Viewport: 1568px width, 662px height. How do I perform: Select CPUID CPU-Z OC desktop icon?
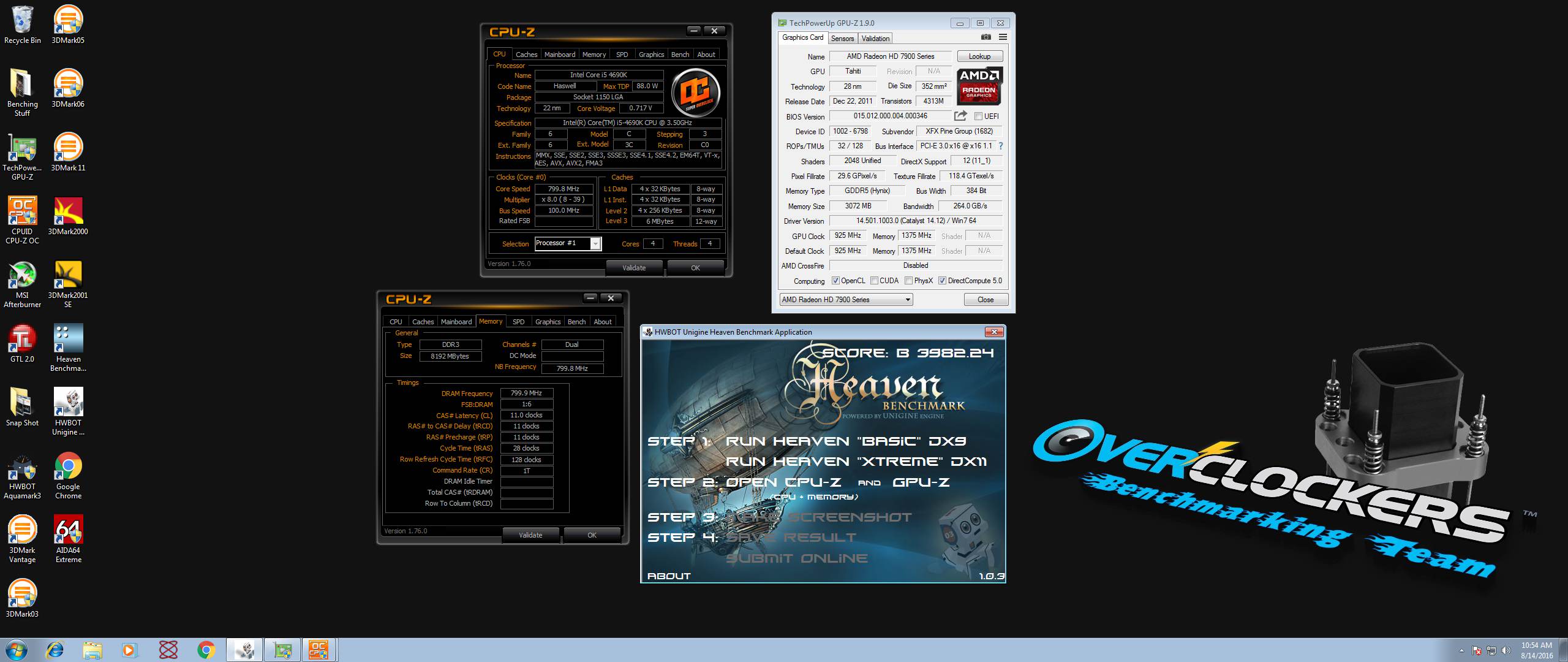22,221
